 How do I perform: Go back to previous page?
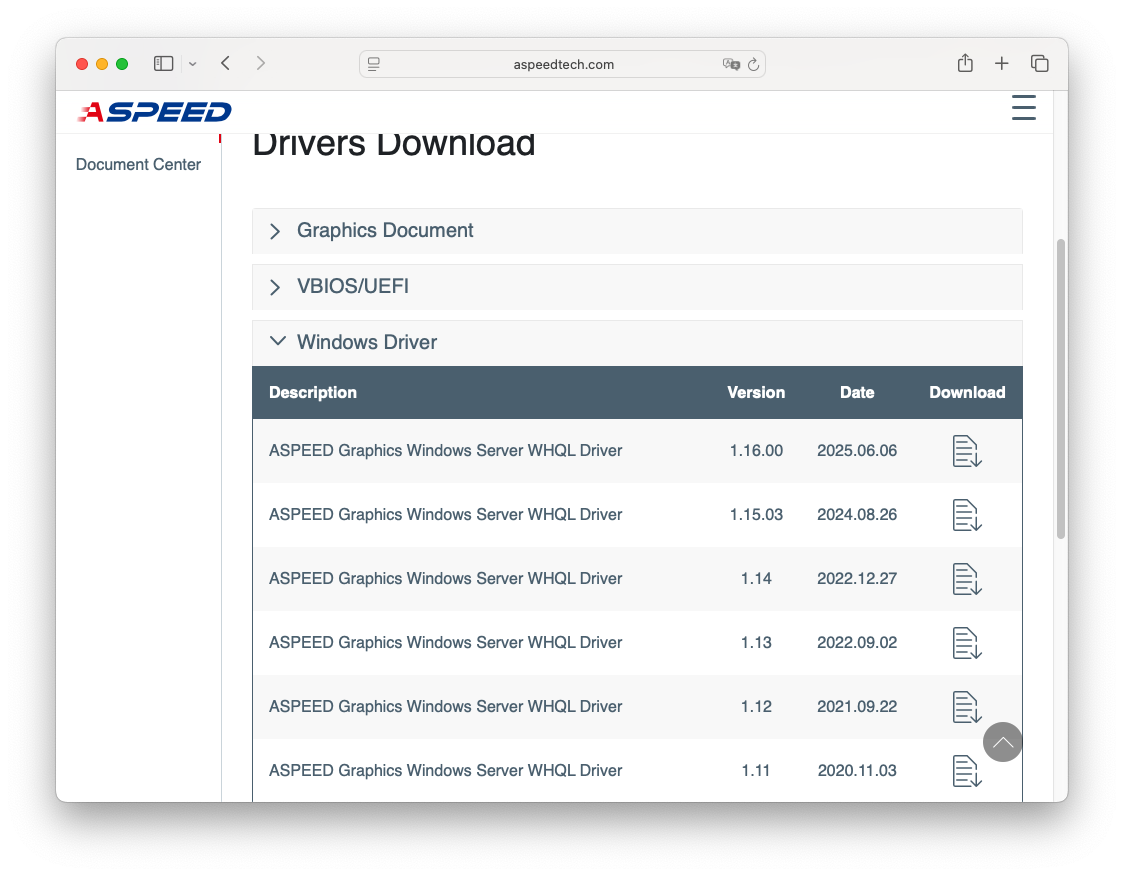[x=226, y=64]
